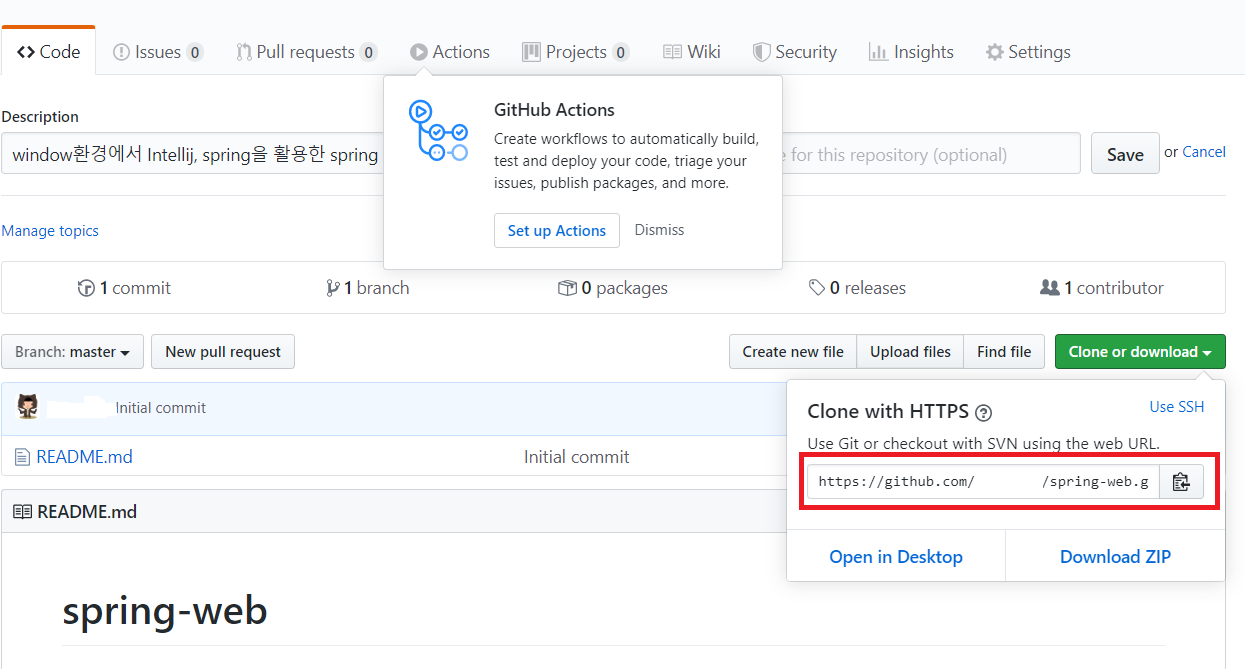
Task: Open repository Settings tab
Action: tap(1028, 52)
